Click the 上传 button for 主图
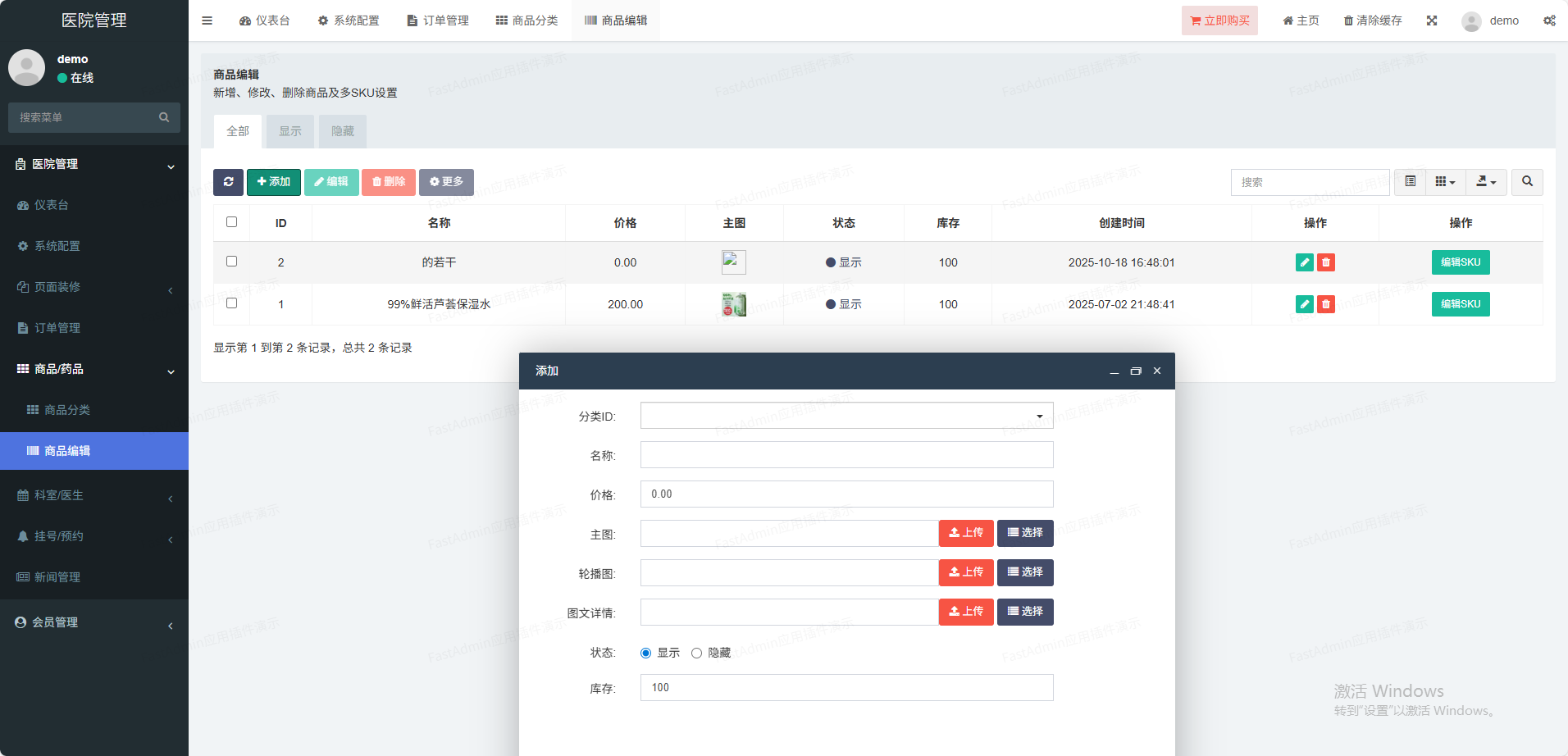 966,533
